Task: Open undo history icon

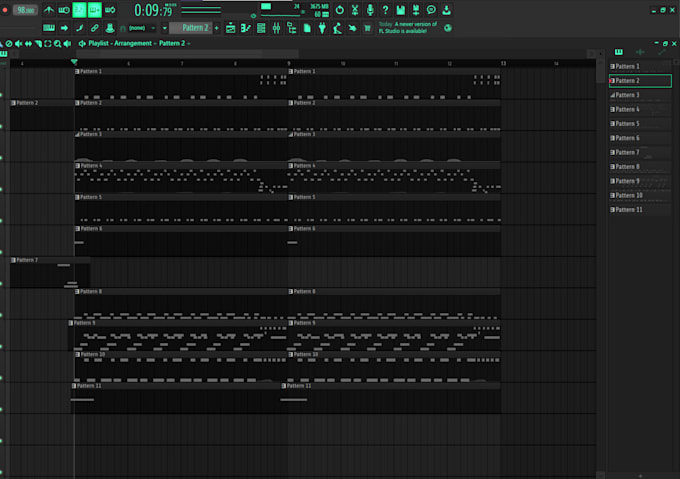Action: click(340, 10)
